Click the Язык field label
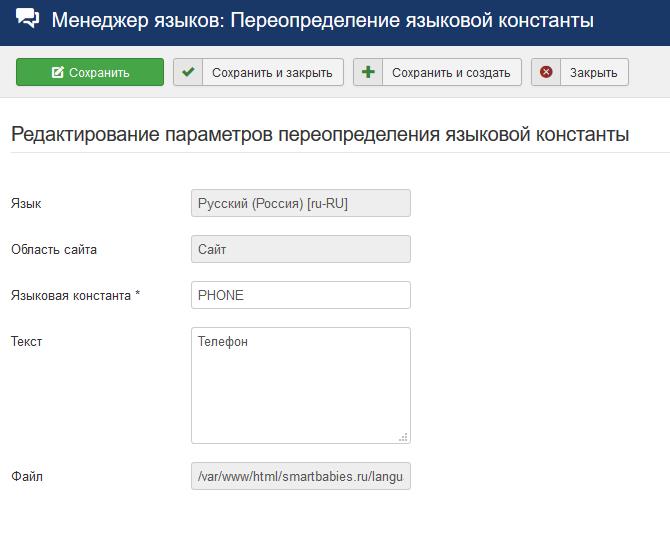 point(26,203)
